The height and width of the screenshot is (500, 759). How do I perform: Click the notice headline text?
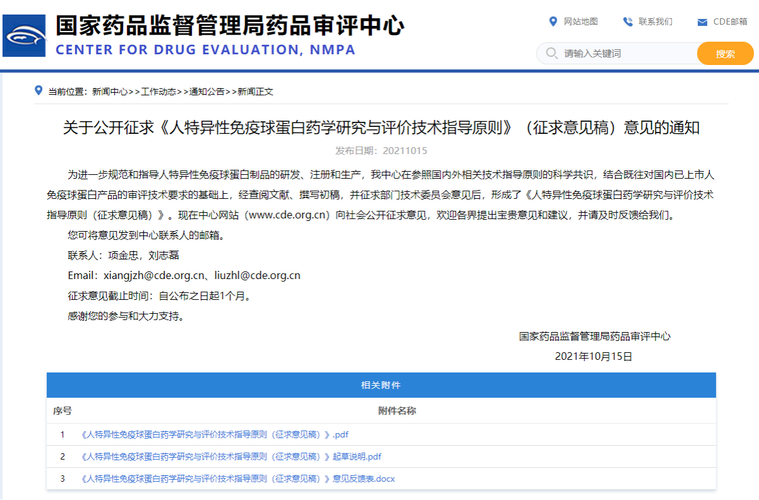coord(381,128)
